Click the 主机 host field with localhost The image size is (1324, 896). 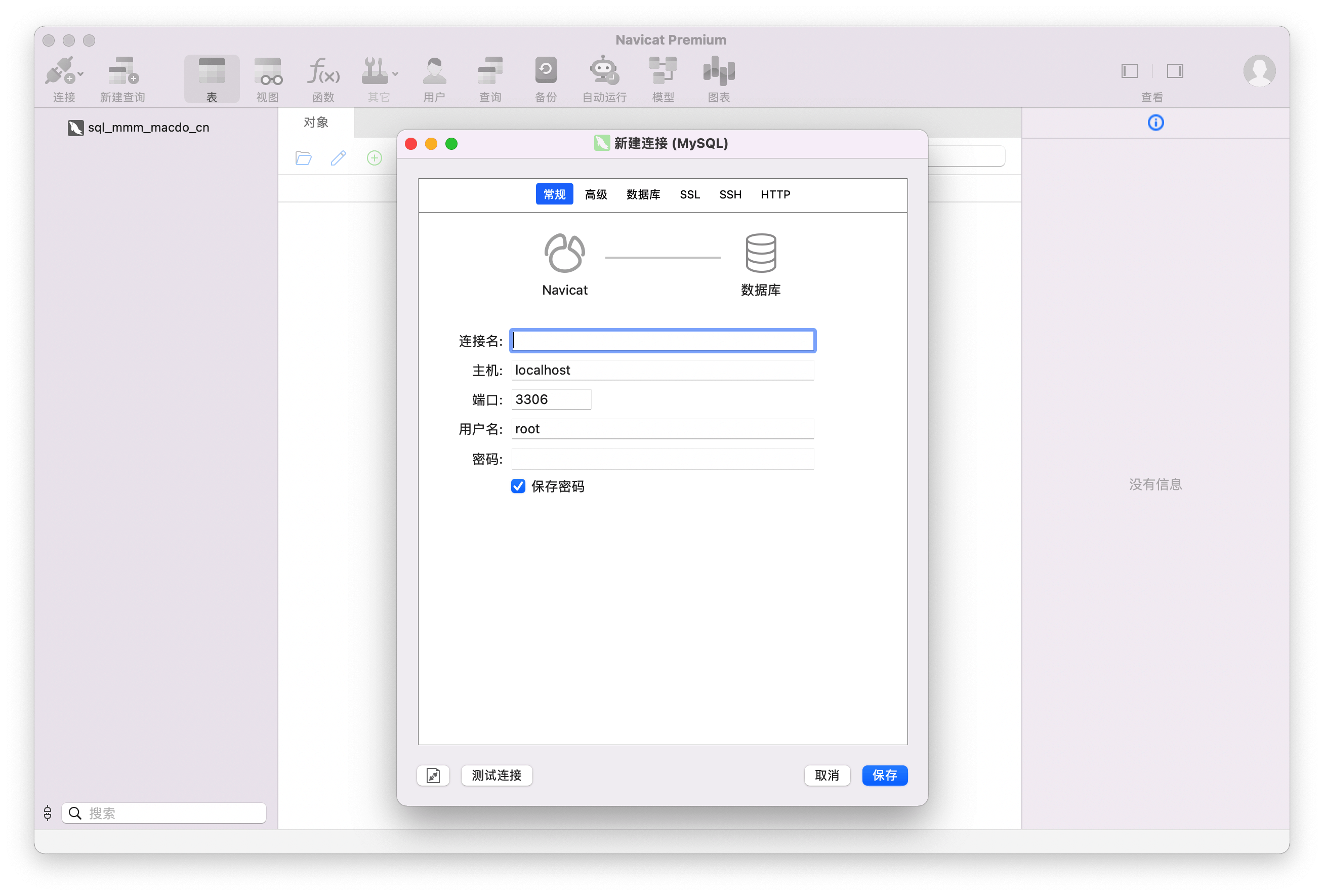pyautogui.click(x=663, y=370)
